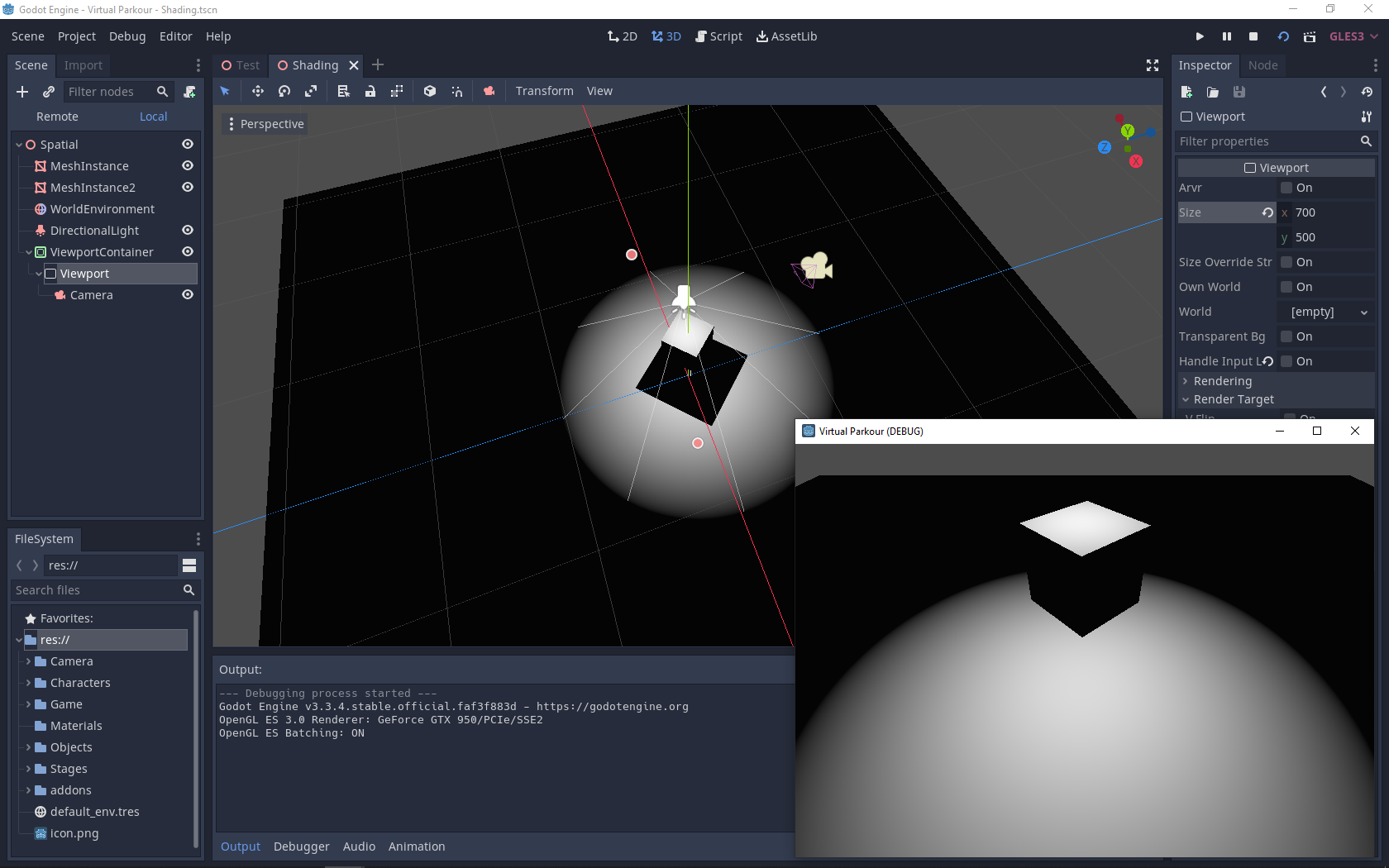The height and width of the screenshot is (868, 1389).
Task: Attach a script to selected node
Action: (189, 92)
